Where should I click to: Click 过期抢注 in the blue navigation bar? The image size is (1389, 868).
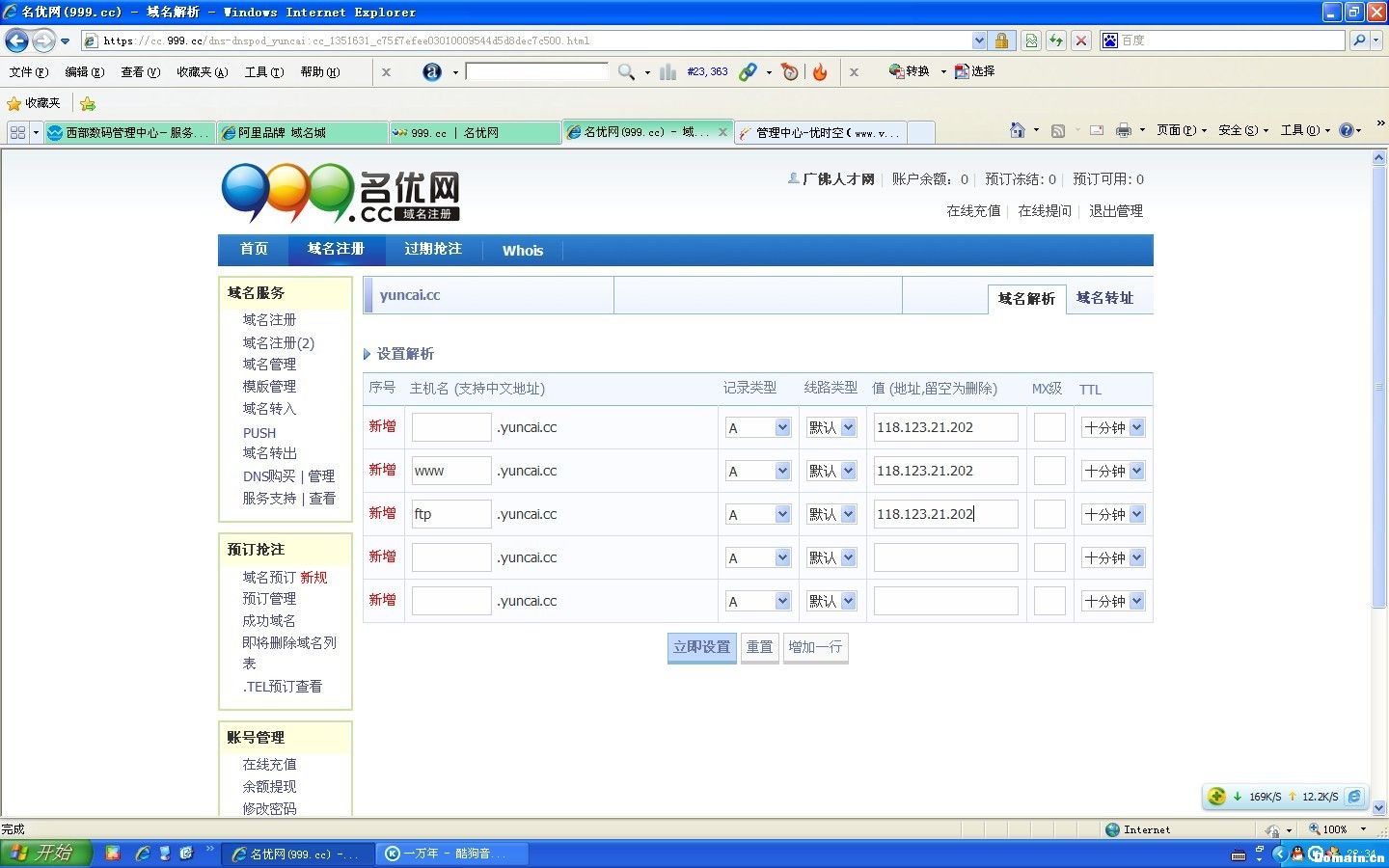point(433,249)
